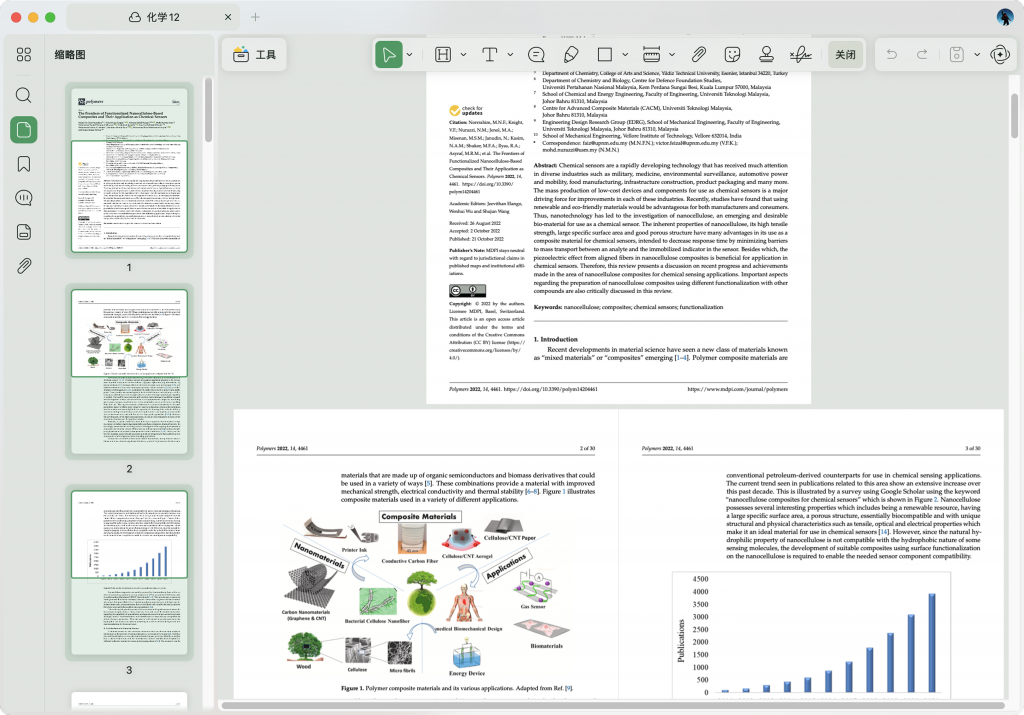This screenshot has width=1024, height=715.
Task: Open the mdpi.com journal polymers link
Action: click(x=737, y=389)
